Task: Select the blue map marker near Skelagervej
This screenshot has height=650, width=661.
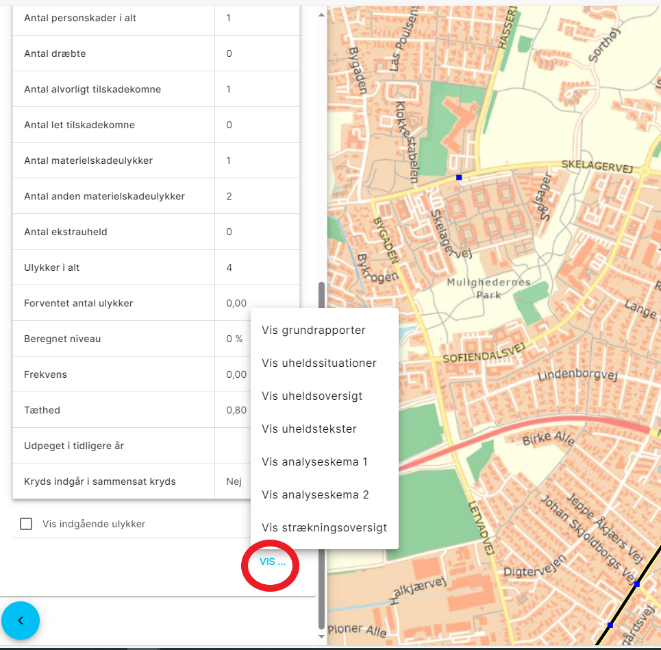Action: [x=459, y=177]
